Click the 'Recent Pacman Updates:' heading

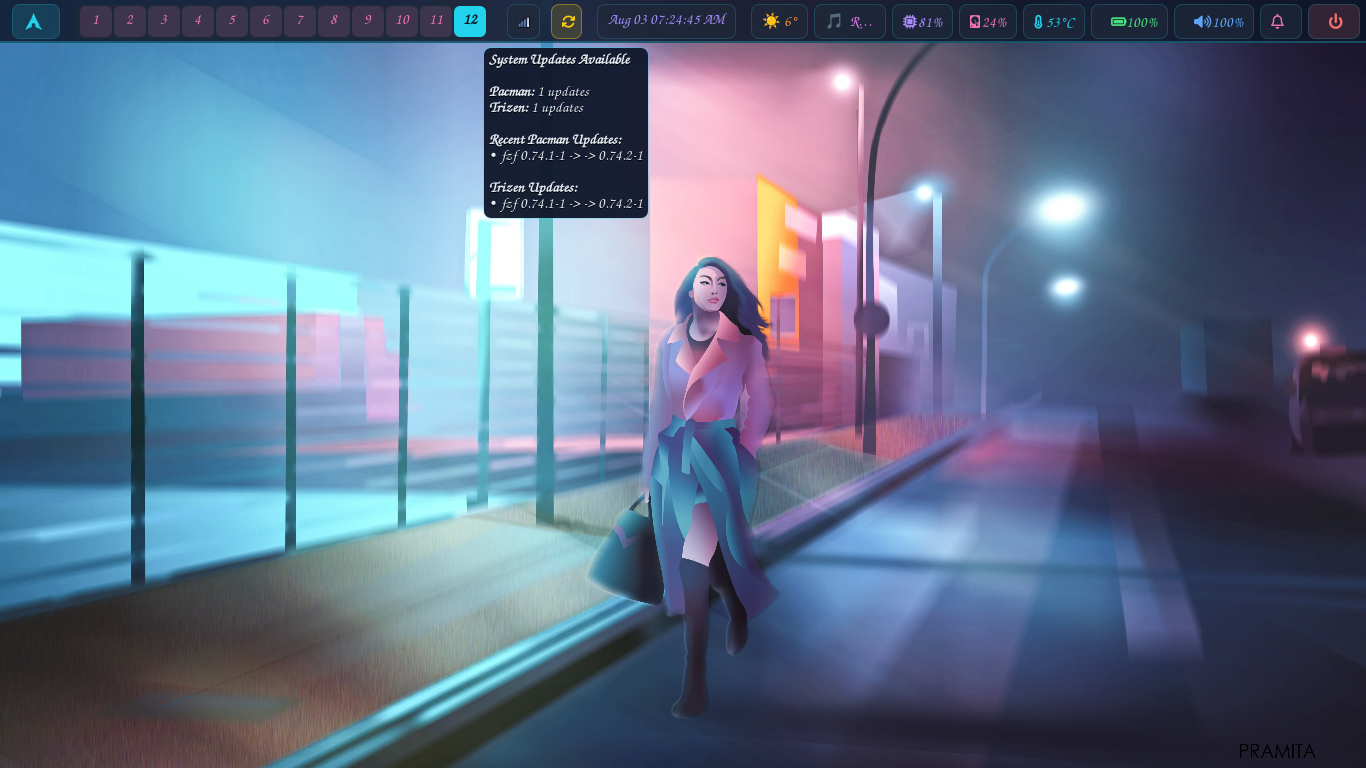556,140
